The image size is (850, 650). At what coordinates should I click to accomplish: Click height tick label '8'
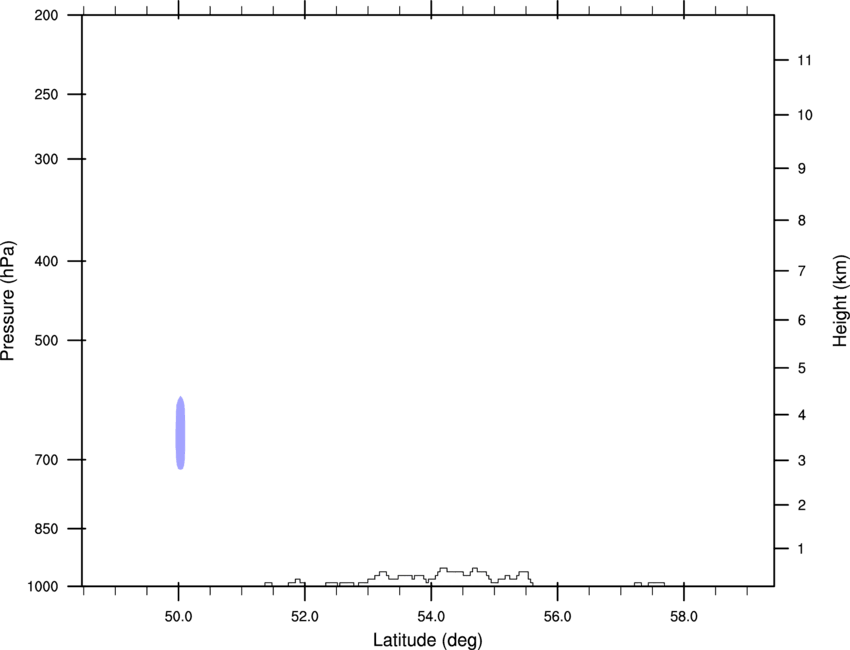pos(802,220)
